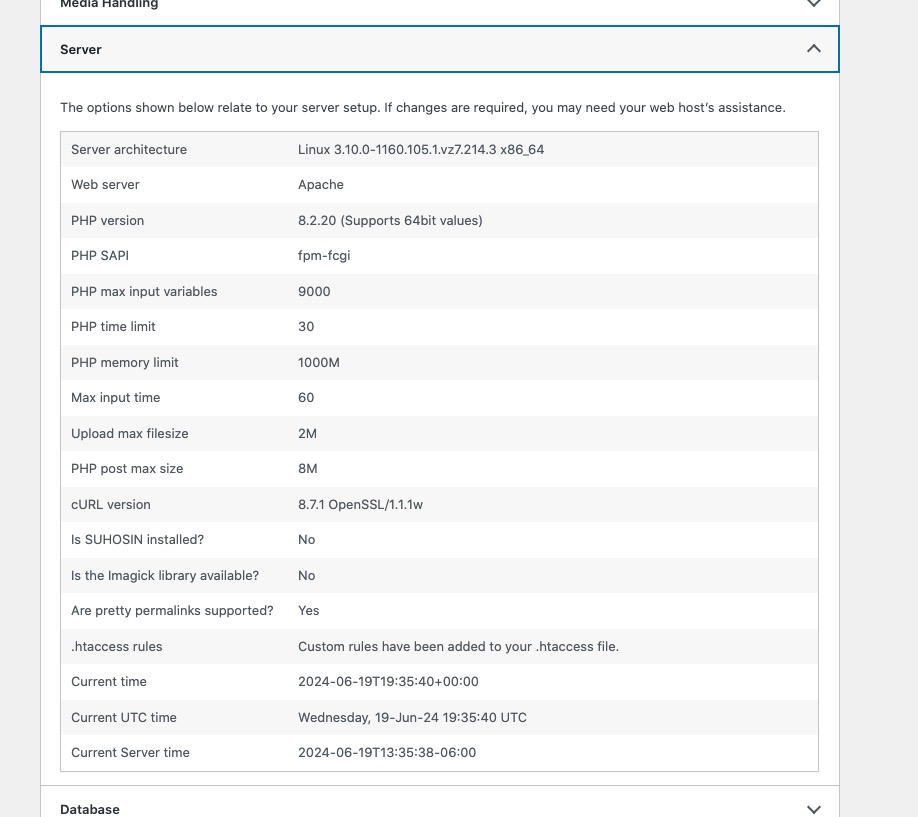The image size is (918, 817).
Task: Select the PHP memory limit 1000M
Action: (x=318, y=363)
